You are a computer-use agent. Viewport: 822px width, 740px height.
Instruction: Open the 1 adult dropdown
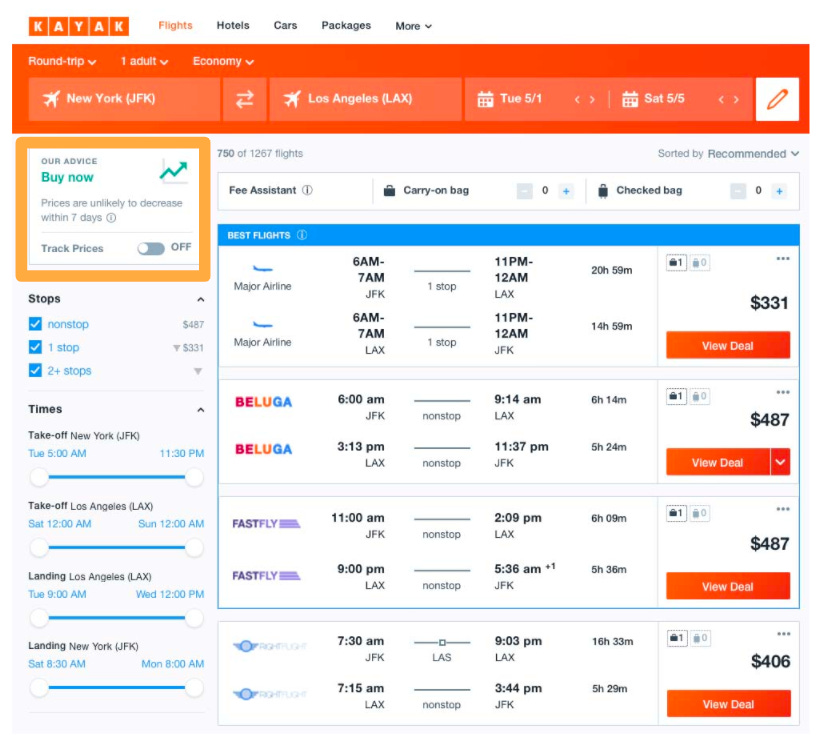pyautogui.click(x=144, y=61)
